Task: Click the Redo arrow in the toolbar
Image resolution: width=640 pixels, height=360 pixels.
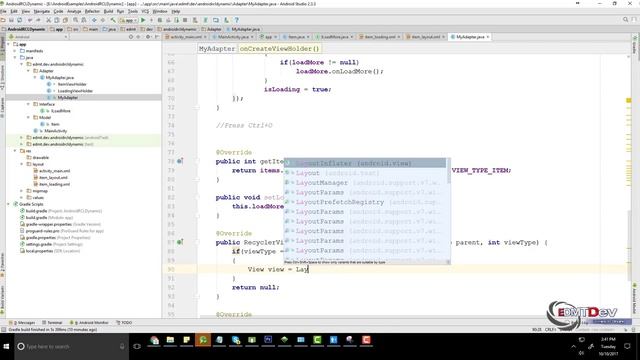Action: pyautogui.click(x=38, y=20)
